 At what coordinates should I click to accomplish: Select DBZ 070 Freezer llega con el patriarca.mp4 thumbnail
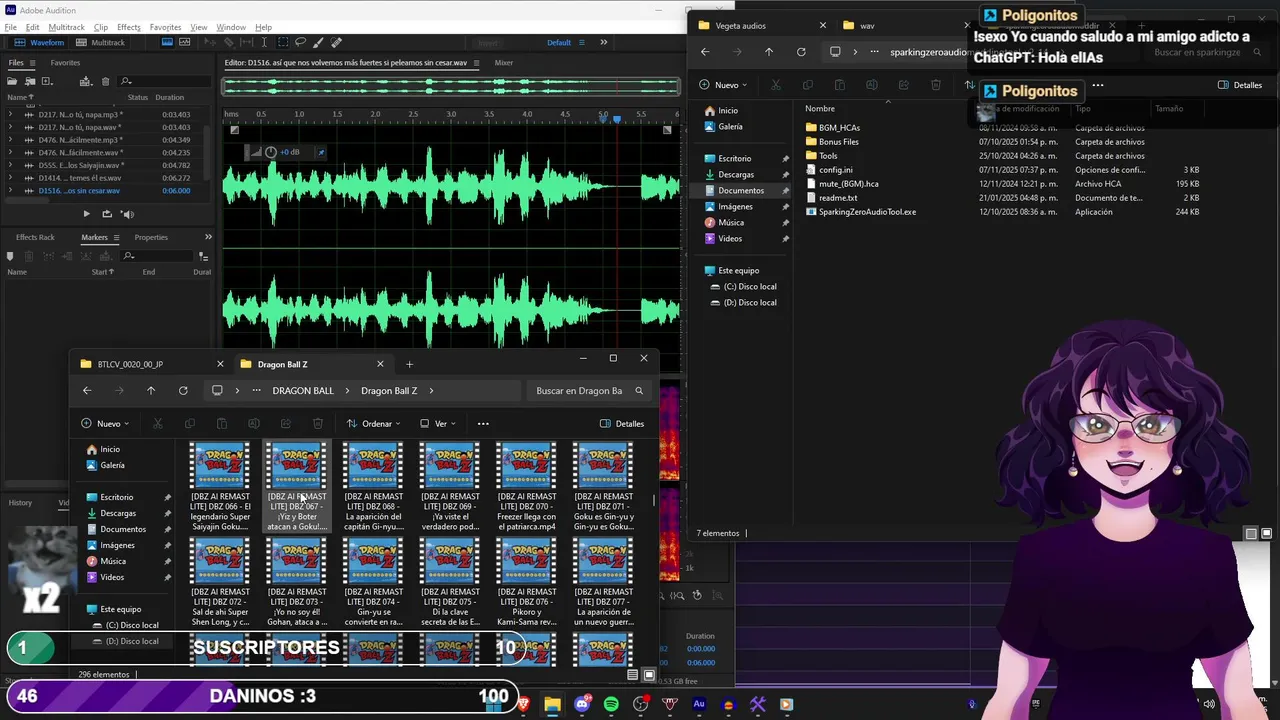527,488
